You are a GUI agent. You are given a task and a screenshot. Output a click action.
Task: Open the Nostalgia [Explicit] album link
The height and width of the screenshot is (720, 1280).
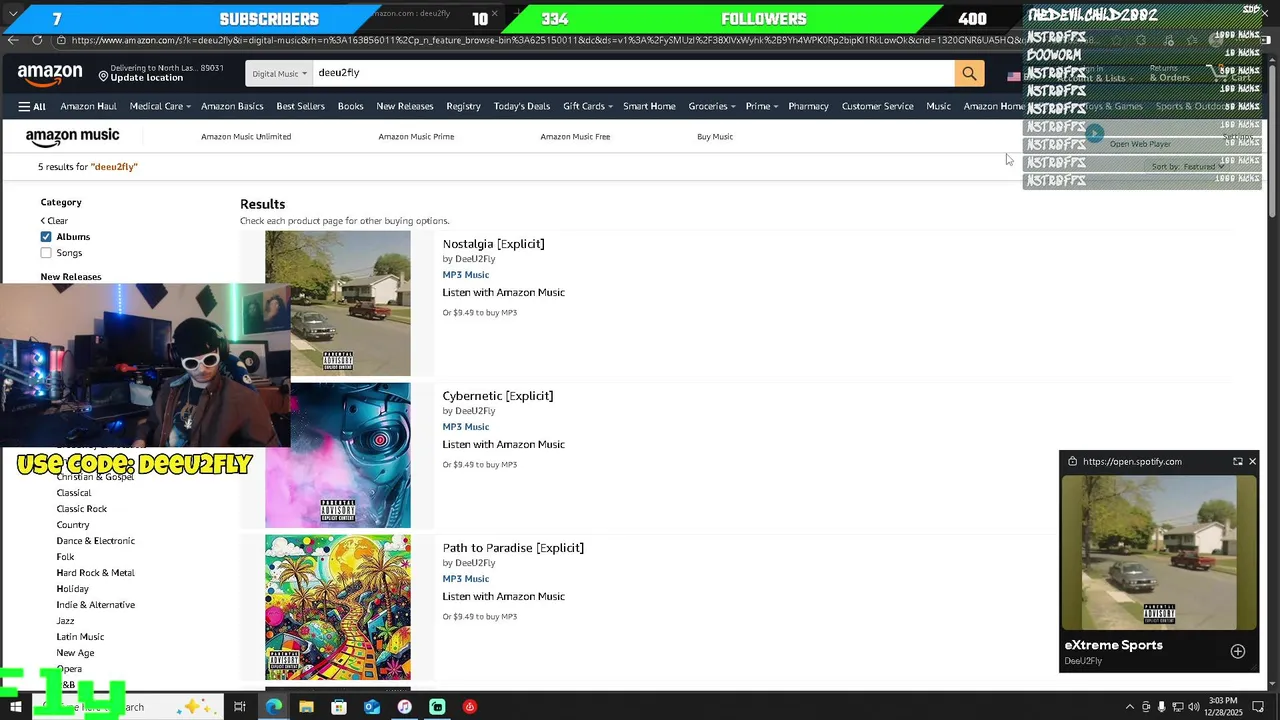(x=493, y=244)
